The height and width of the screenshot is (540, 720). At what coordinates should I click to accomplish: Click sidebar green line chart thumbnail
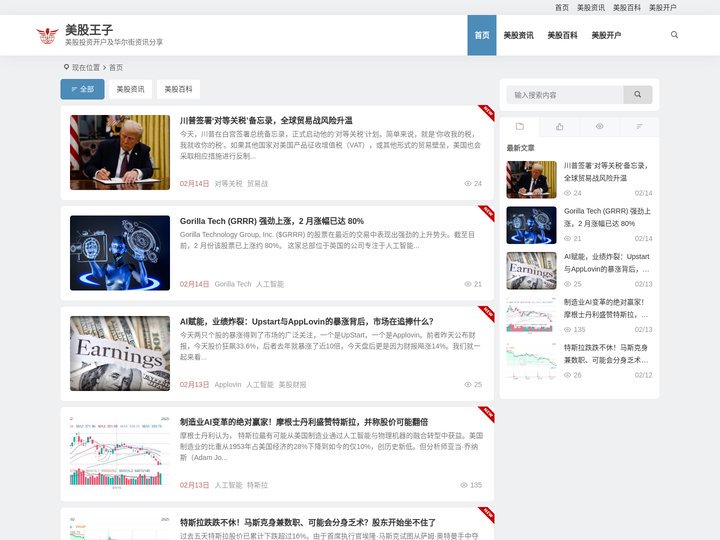(531, 361)
